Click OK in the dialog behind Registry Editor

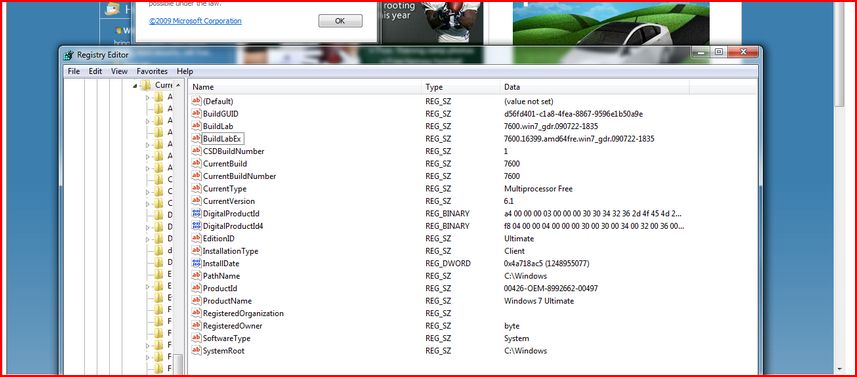coord(340,21)
